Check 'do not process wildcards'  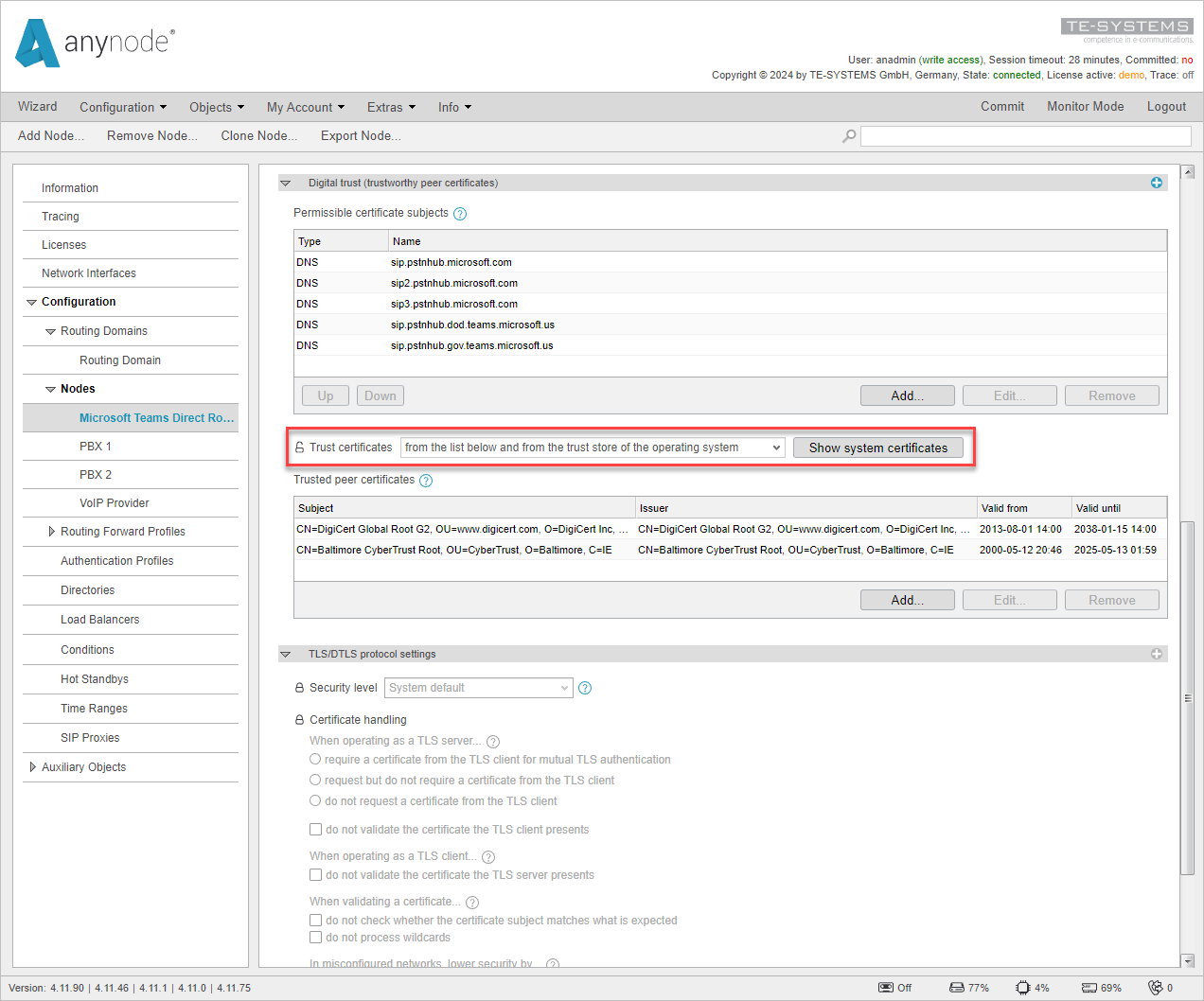point(316,938)
